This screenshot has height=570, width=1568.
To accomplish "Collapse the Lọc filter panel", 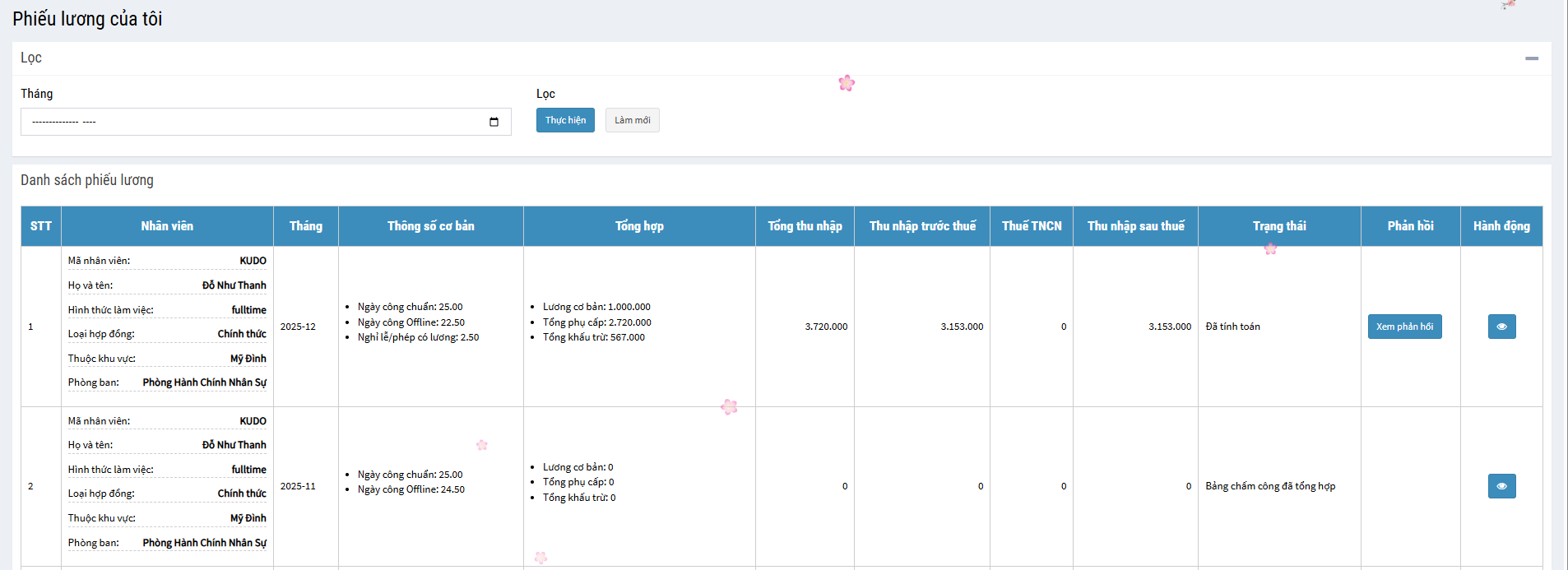I will click(x=1531, y=58).
